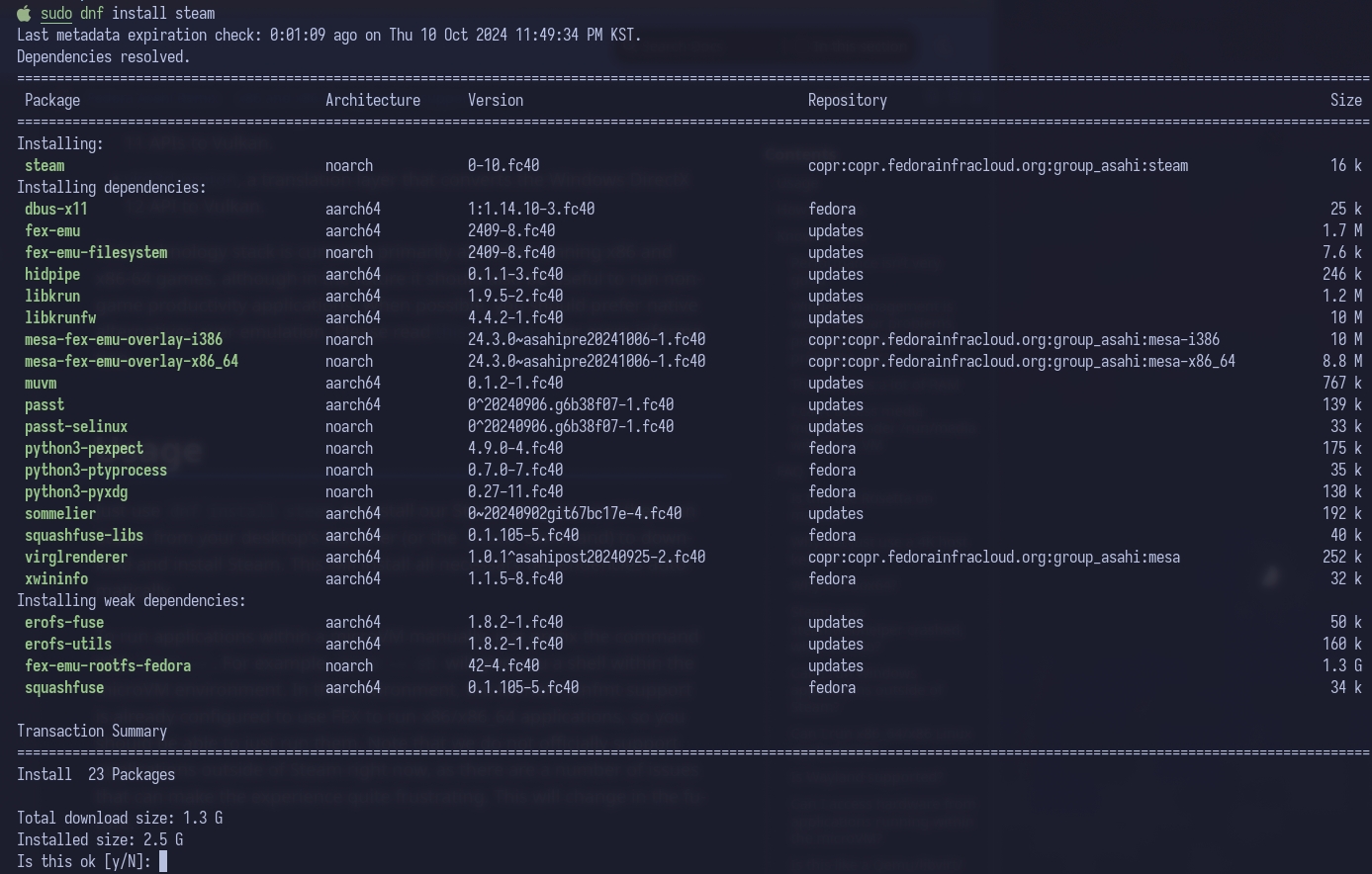Click the 'Installing dependencies:' heading
The image size is (1372, 874).
click(x=112, y=187)
